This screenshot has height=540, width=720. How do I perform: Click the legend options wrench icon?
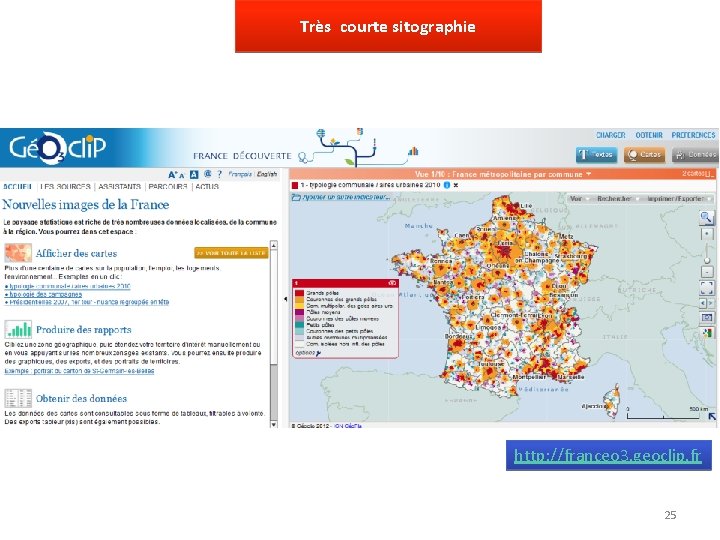tap(319, 353)
